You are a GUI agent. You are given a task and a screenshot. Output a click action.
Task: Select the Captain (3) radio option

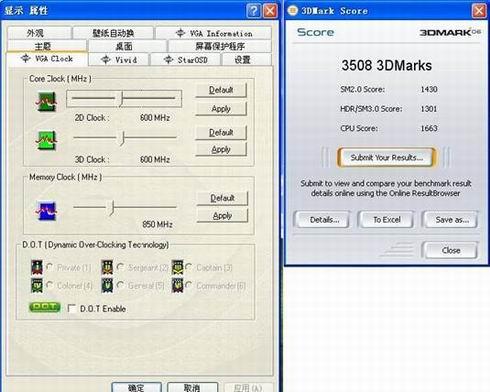(189, 267)
